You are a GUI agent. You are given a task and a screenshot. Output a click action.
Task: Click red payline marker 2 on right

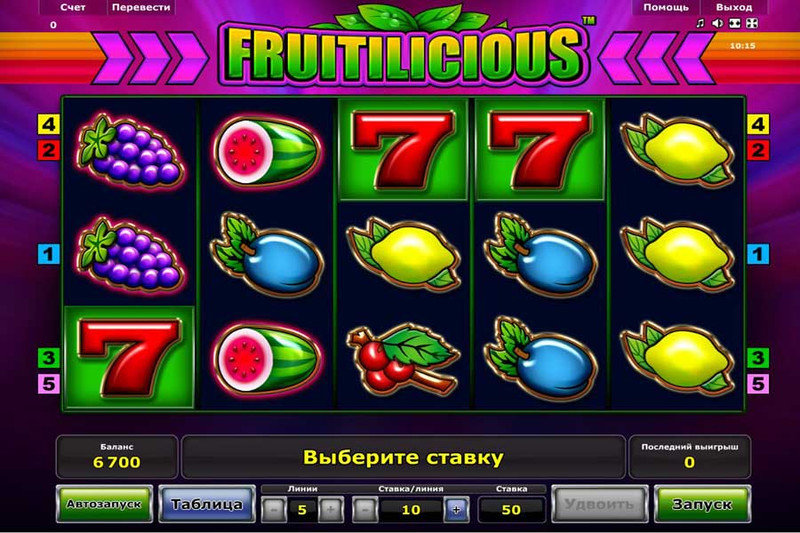758,150
